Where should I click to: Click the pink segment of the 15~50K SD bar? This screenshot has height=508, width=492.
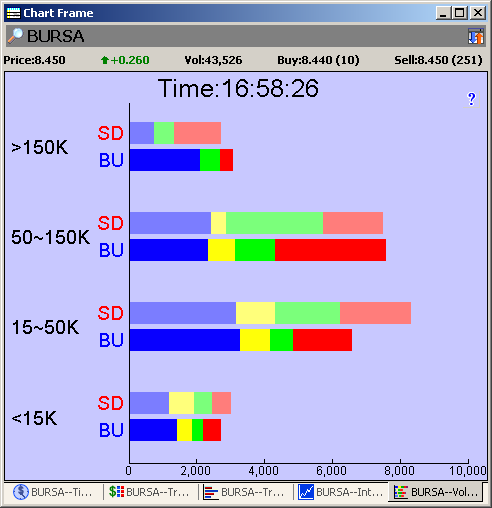click(375, 313)
